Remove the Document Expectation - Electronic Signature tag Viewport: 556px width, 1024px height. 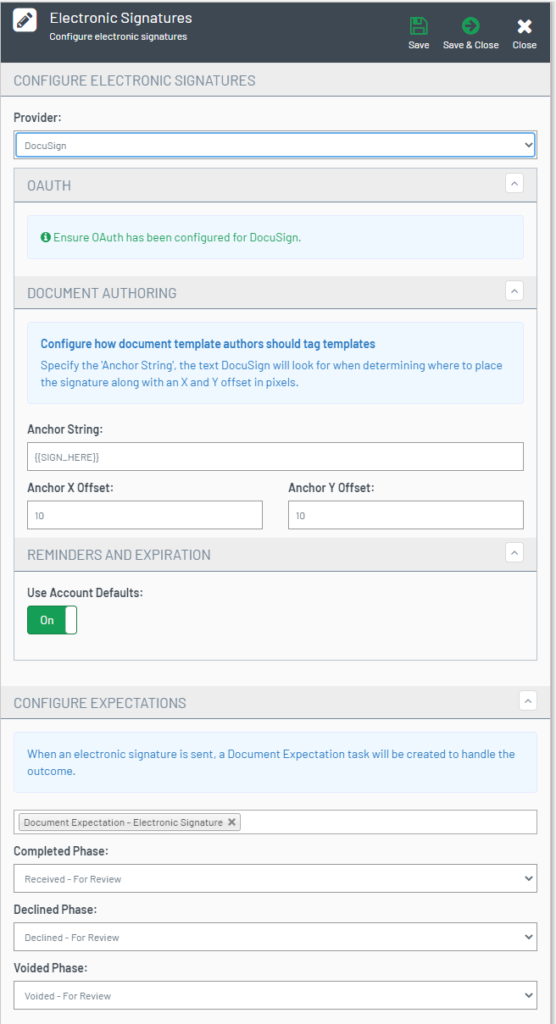pyautogui.click(x=231, y=822)
